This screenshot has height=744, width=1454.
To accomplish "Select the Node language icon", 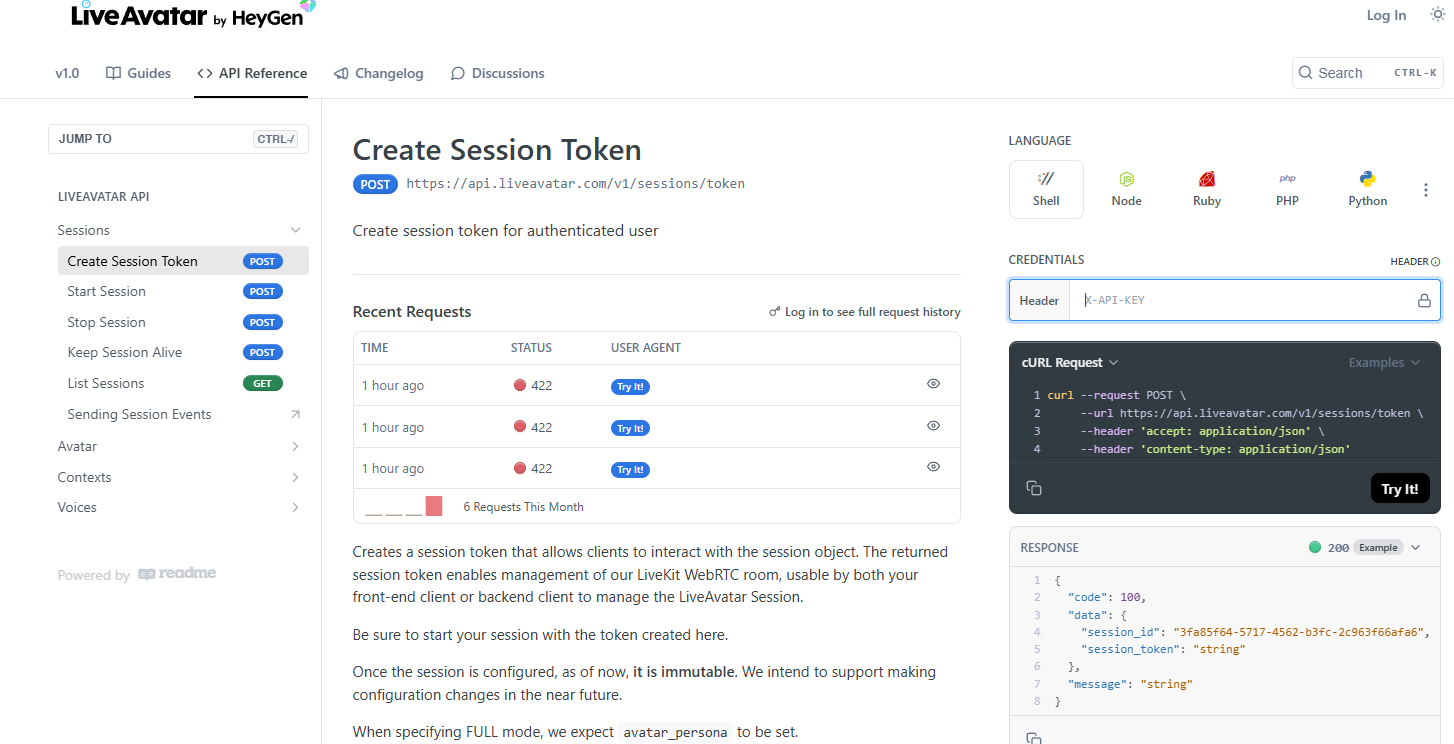I will 1126,189.
